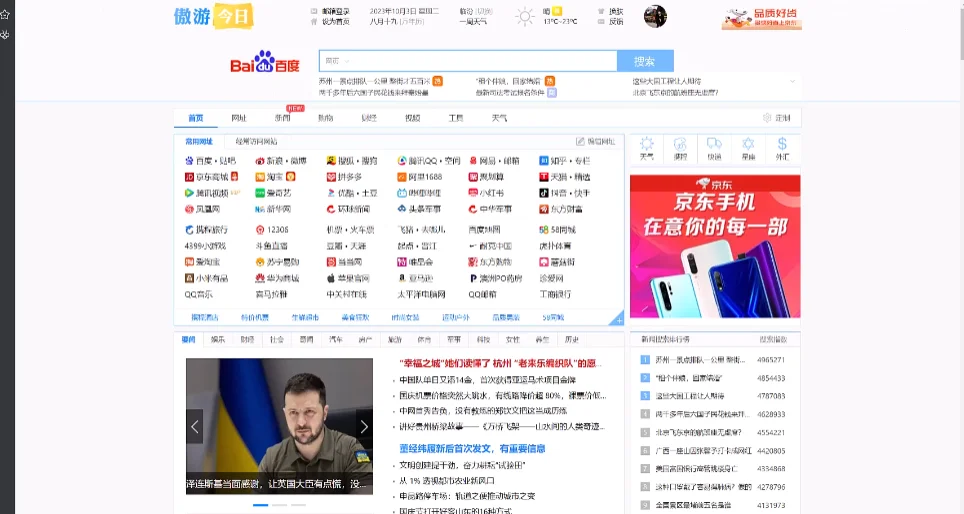The width and height of the screenshot is (964, 514).
Task: Open the 苹果官网 shortcut
Action: point(348,279)
